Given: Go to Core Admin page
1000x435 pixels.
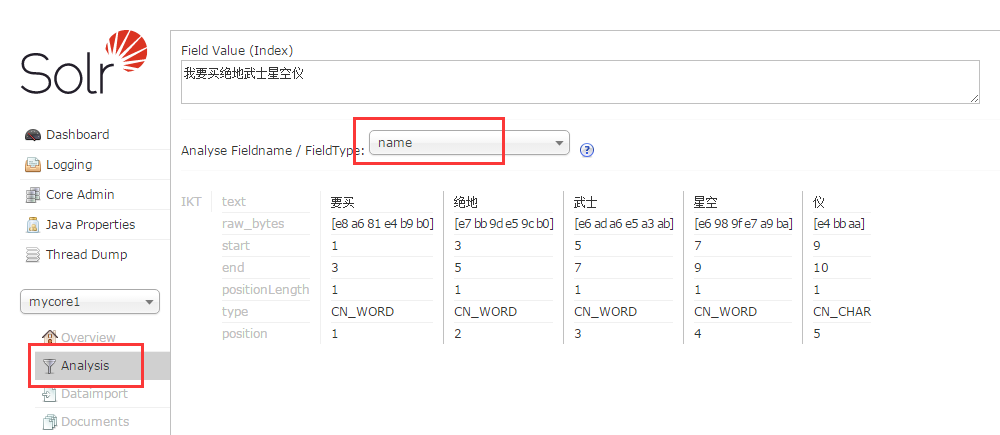Looking at the screenshot, I should click(80, 195).
